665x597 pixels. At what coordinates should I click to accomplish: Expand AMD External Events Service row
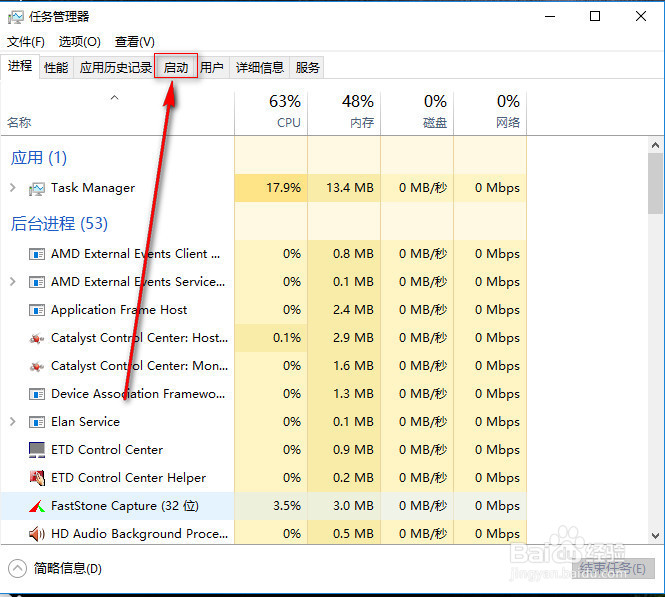pyautogui.click(x=13, y=282)
